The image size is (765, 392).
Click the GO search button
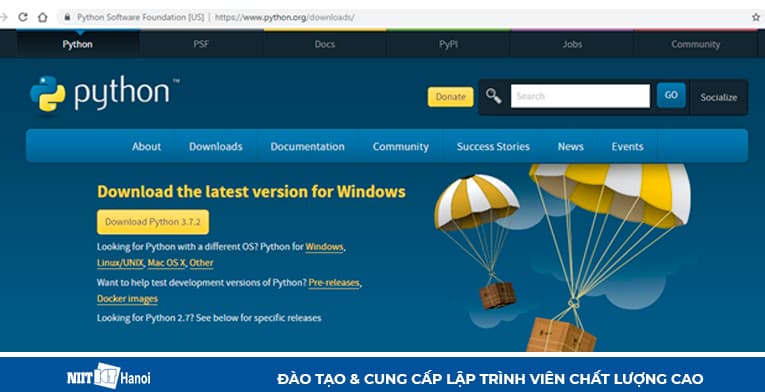click(x=671, y=95)
